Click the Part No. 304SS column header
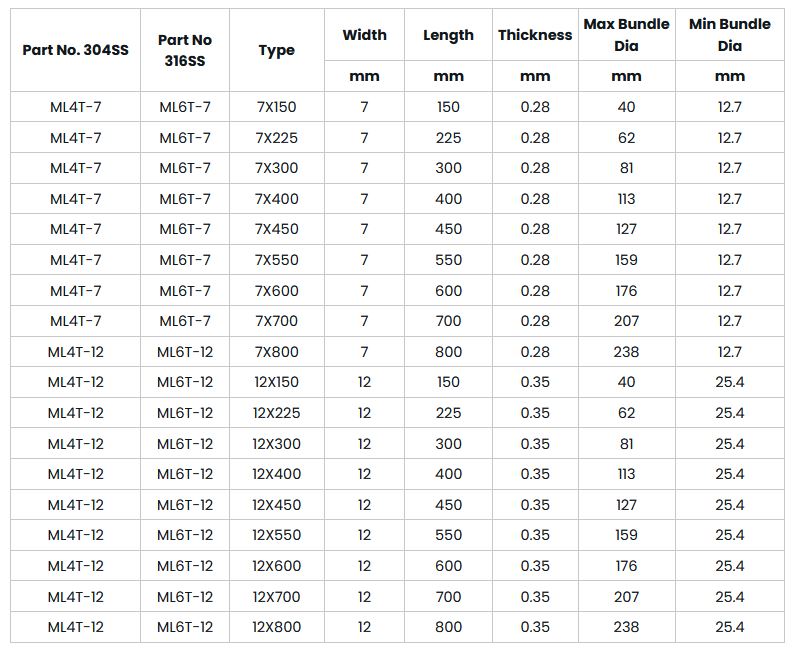 (76, 50)
